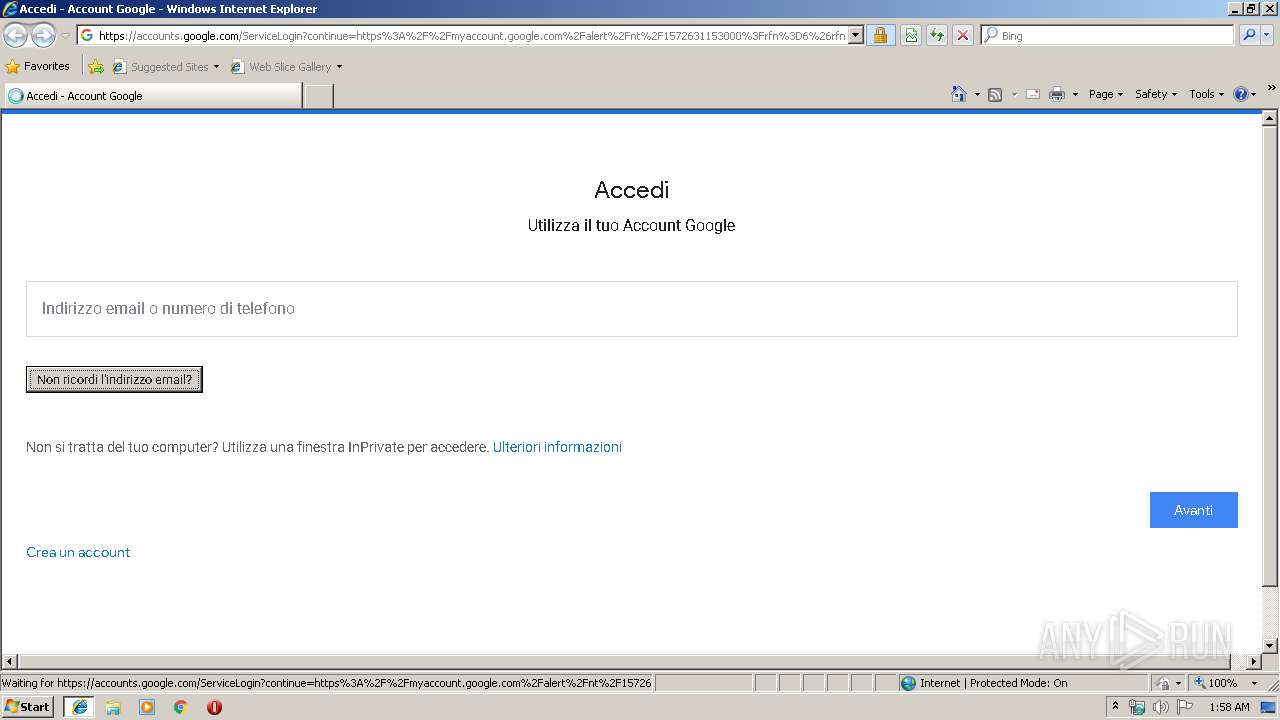Open the Tools menu
1280x720 pixels.
click(x=1206, y=94)
